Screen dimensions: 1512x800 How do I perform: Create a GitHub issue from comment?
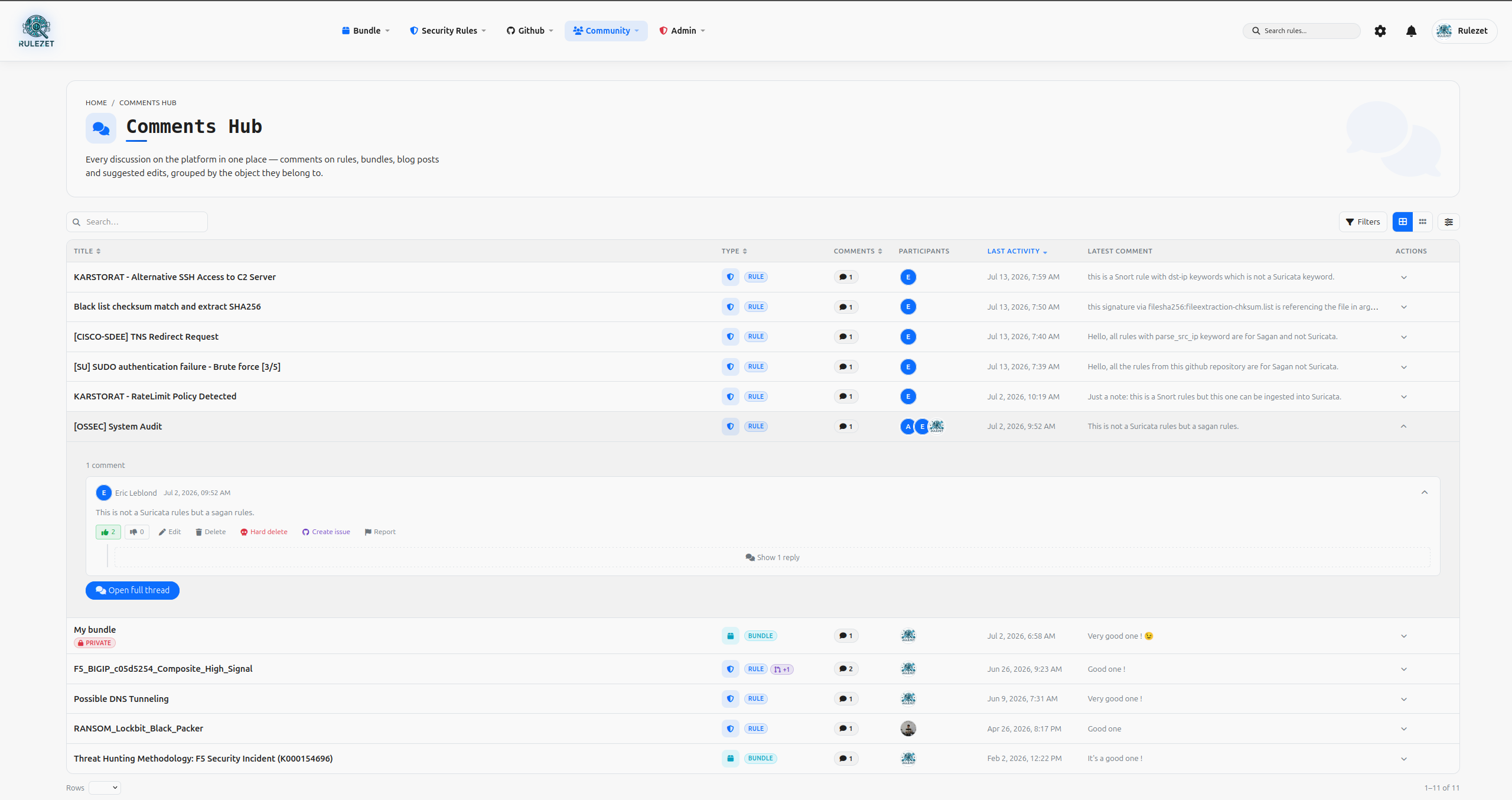click(x=326, y=532)
